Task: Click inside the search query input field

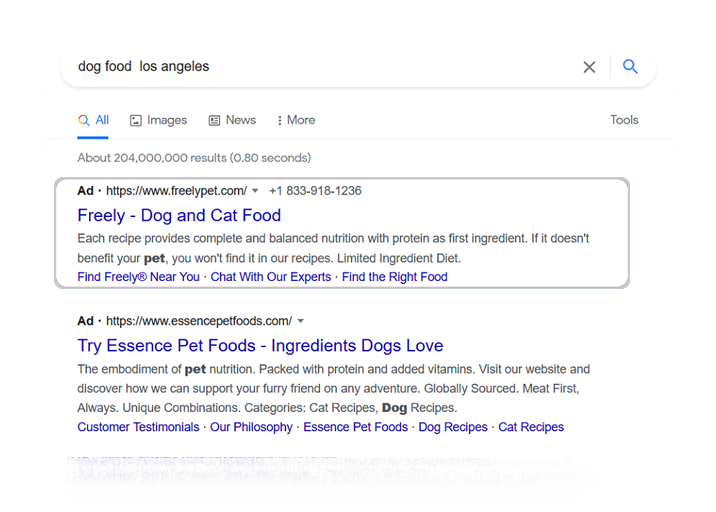Action: coord(320,67)
